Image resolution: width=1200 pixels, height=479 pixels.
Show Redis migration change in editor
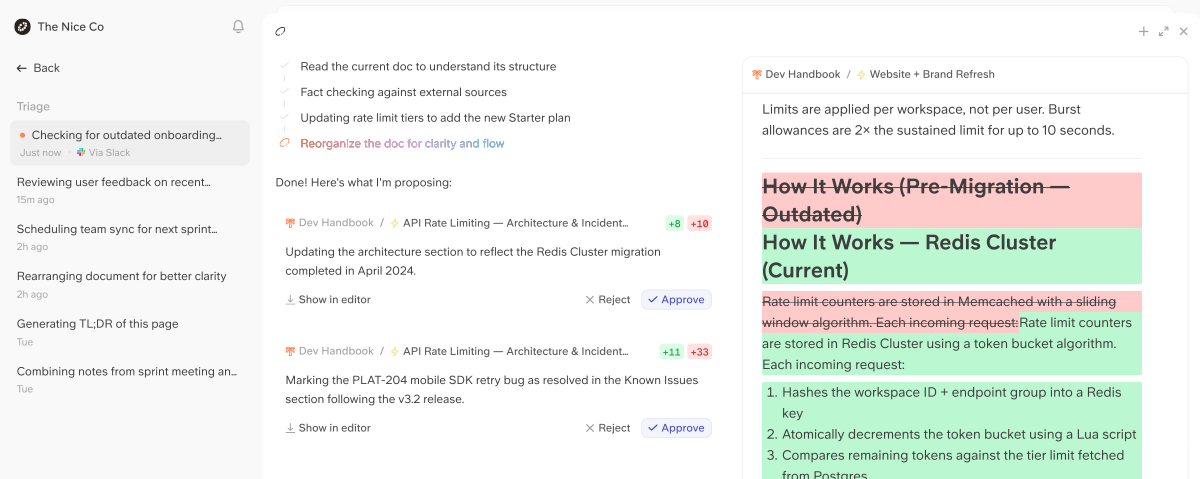click(x=328, y=299)
